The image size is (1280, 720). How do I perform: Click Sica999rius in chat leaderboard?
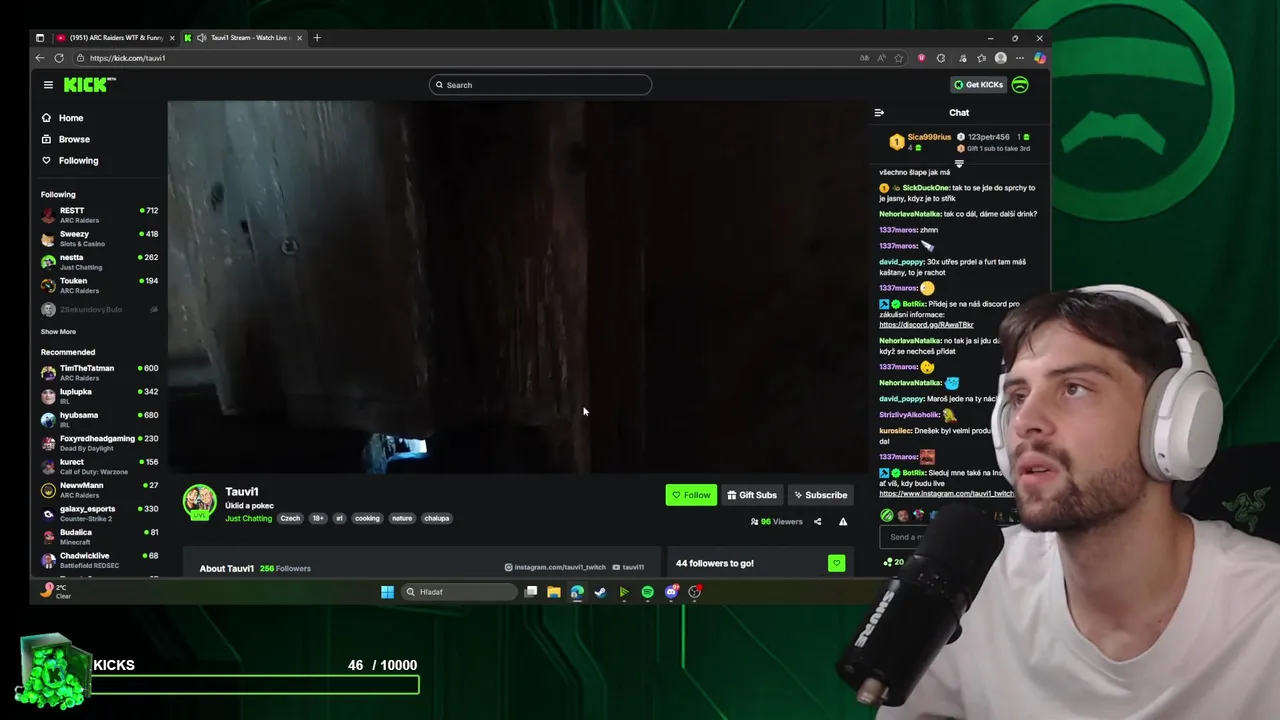click(929, 137)
